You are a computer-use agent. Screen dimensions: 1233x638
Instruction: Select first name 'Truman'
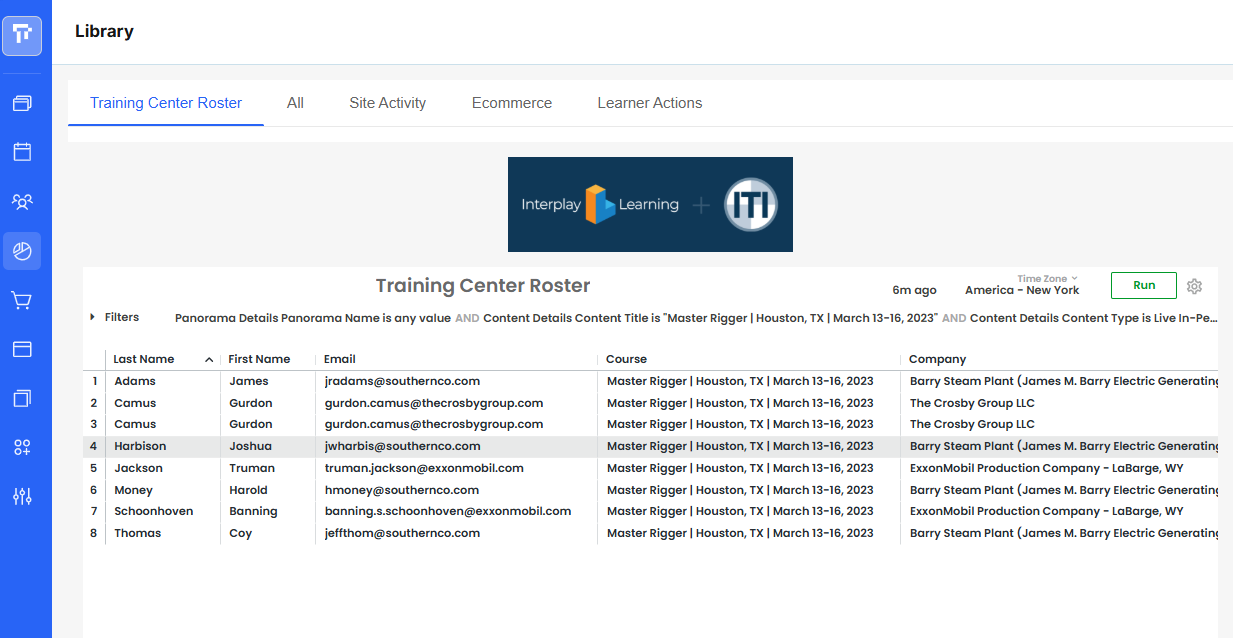coord(251,468)
